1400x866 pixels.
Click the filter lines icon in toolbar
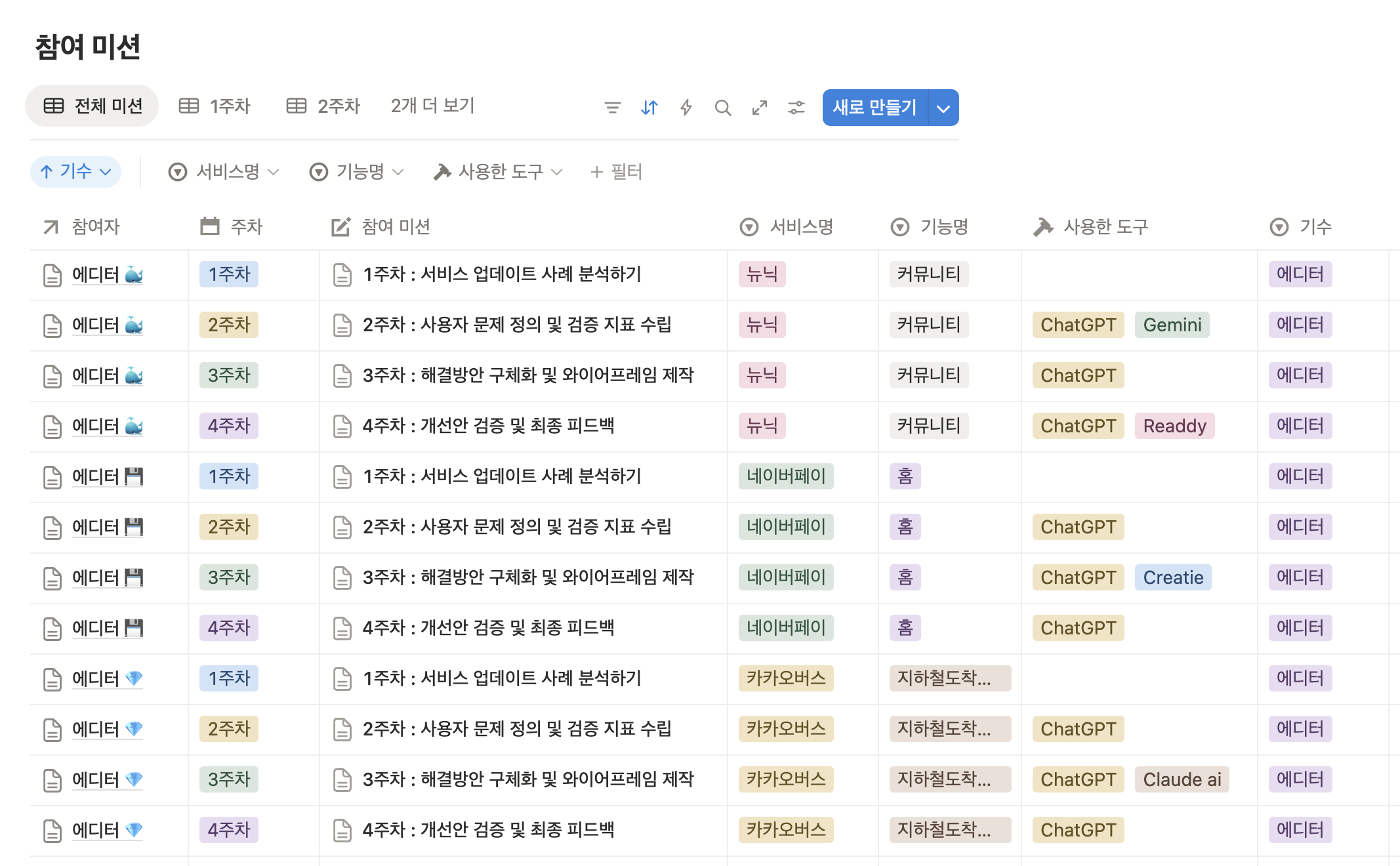[x=612, y=108]
